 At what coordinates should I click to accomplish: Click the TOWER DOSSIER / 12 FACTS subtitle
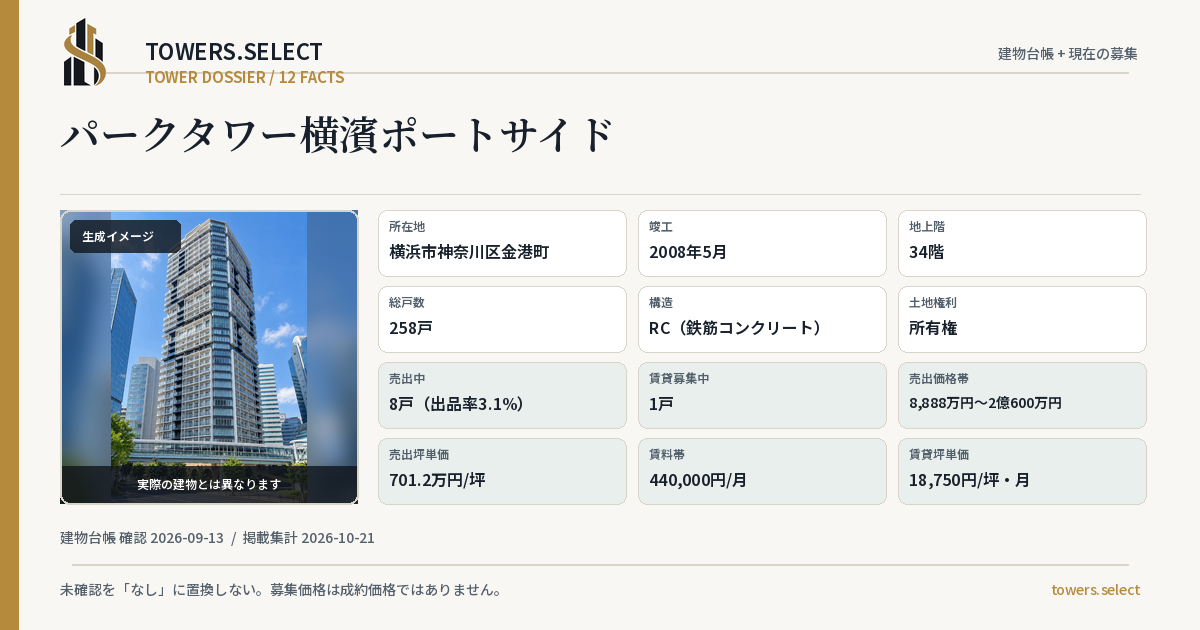pos(245,77)
